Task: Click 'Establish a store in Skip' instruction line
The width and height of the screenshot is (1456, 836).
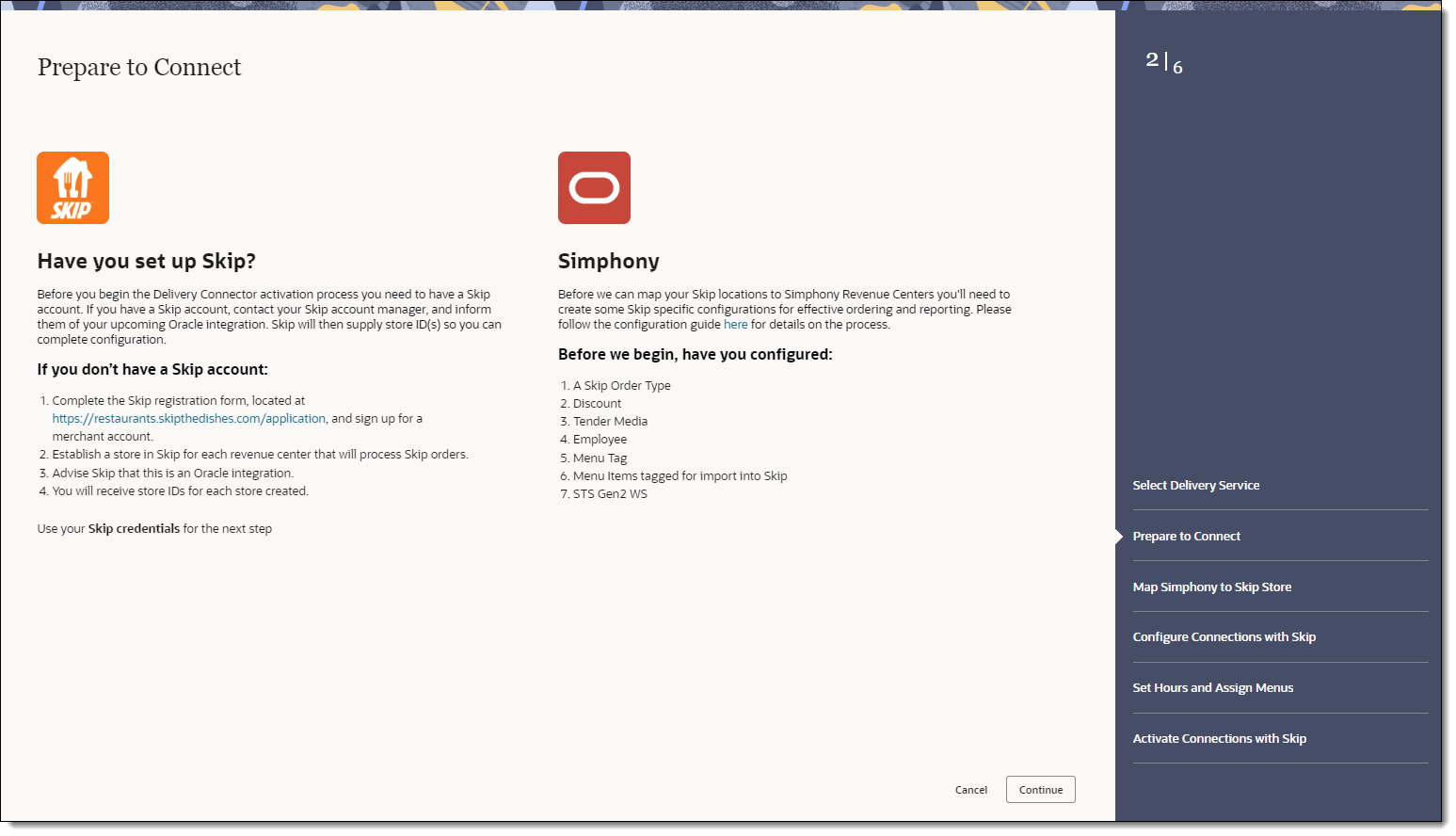Action: pyautogui.click(x=260, y=454)
